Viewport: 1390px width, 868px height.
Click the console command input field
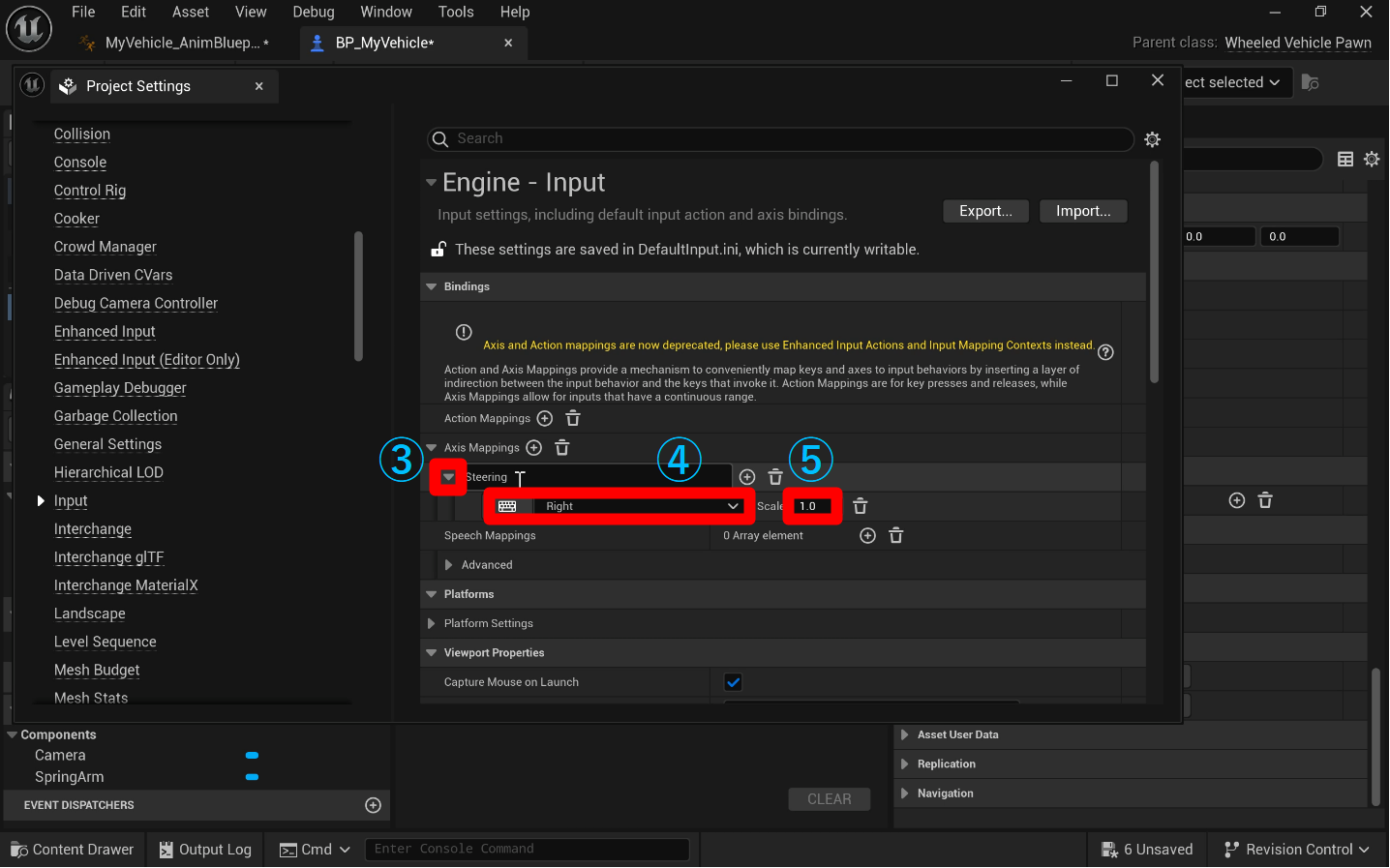point(527,850)
